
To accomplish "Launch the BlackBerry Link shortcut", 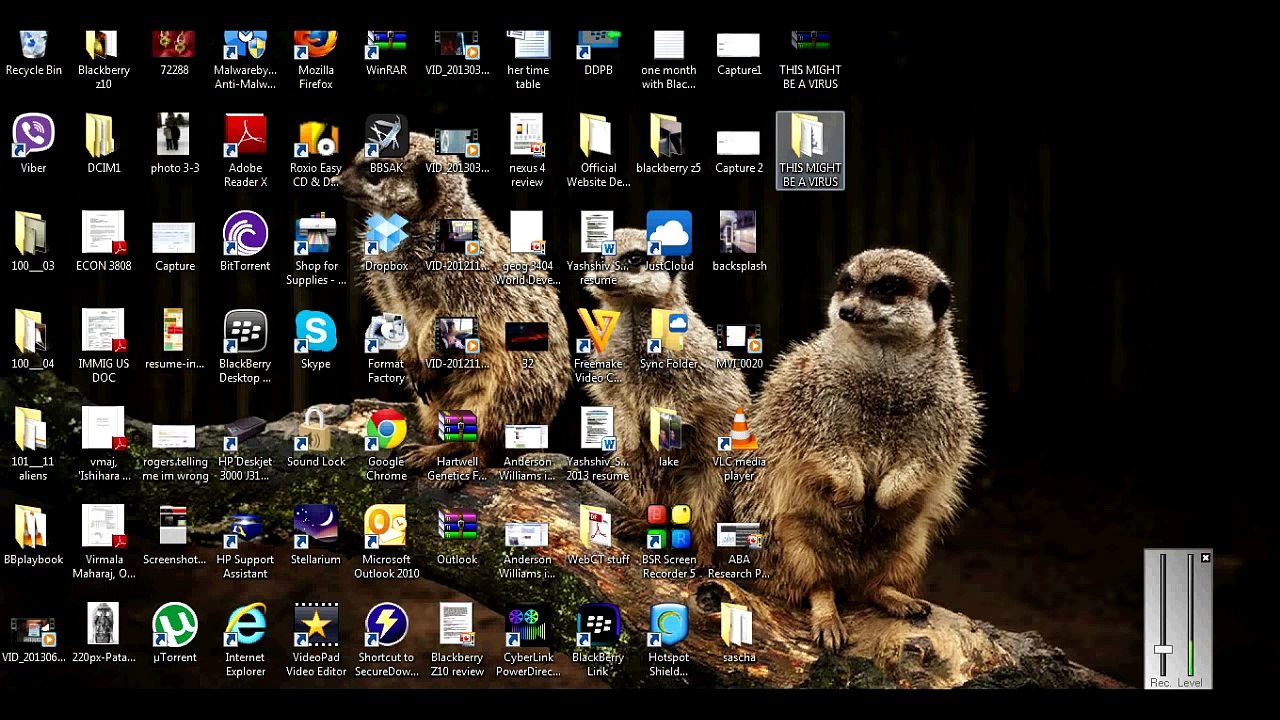I will pyautogui.click(x=598, y=642).
